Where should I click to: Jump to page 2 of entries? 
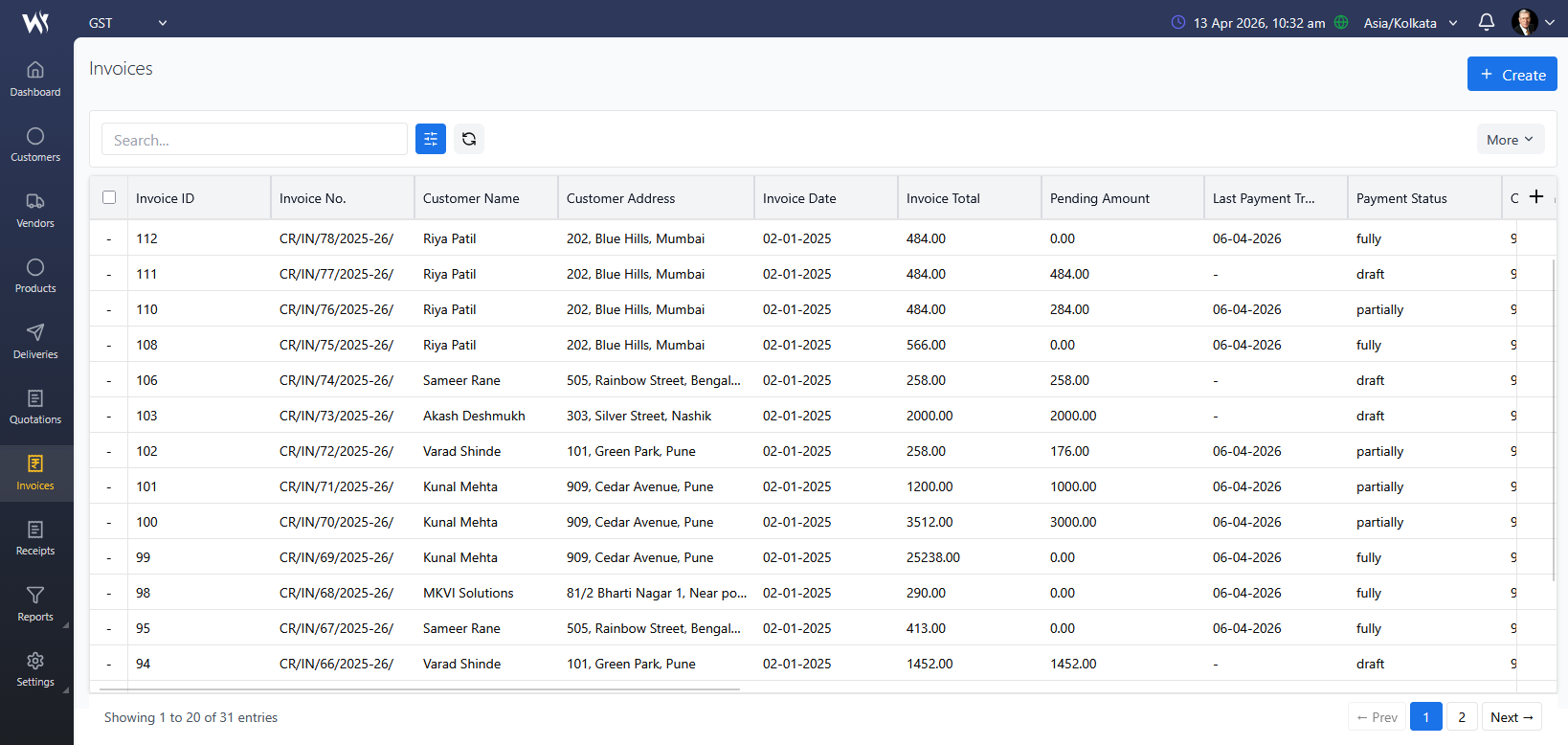(1462, 717)
